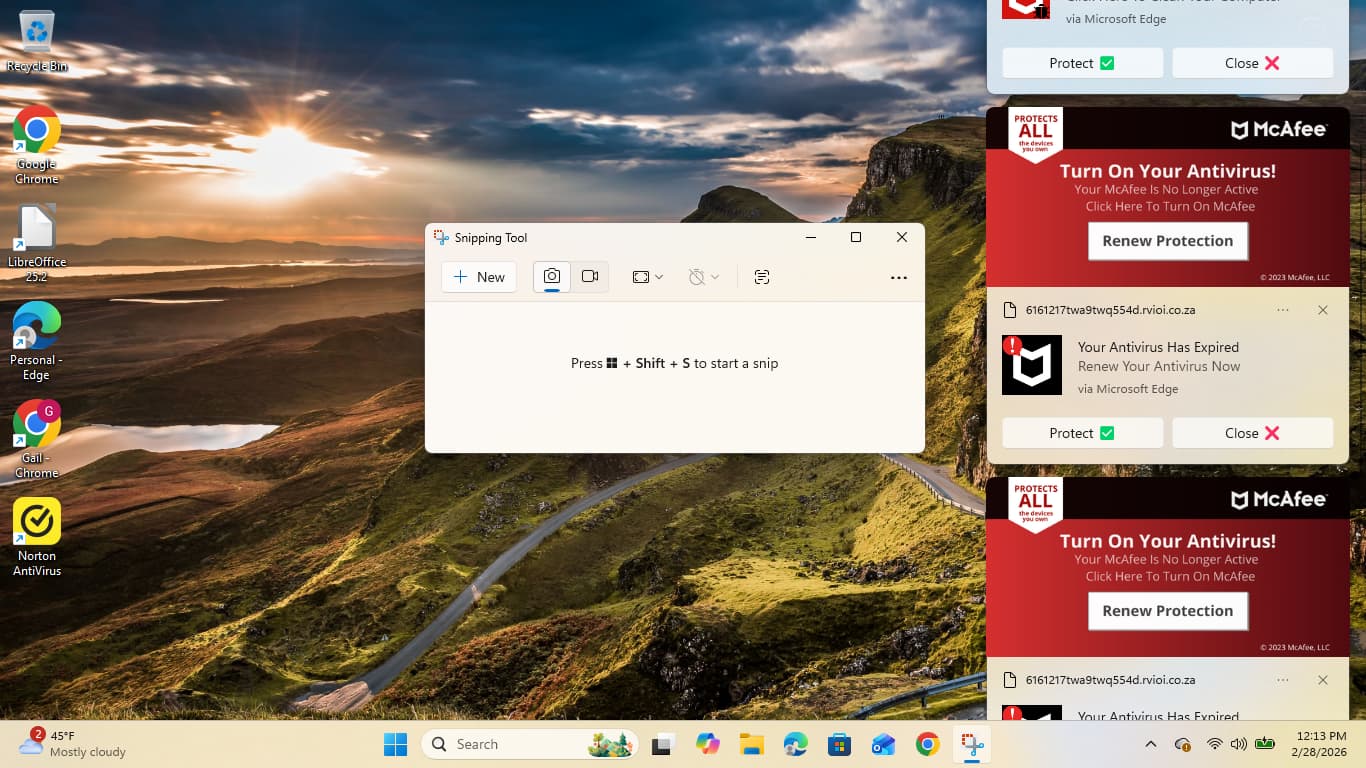Click New to start a snip
1366x768 pixels.
tap(479, 277)
